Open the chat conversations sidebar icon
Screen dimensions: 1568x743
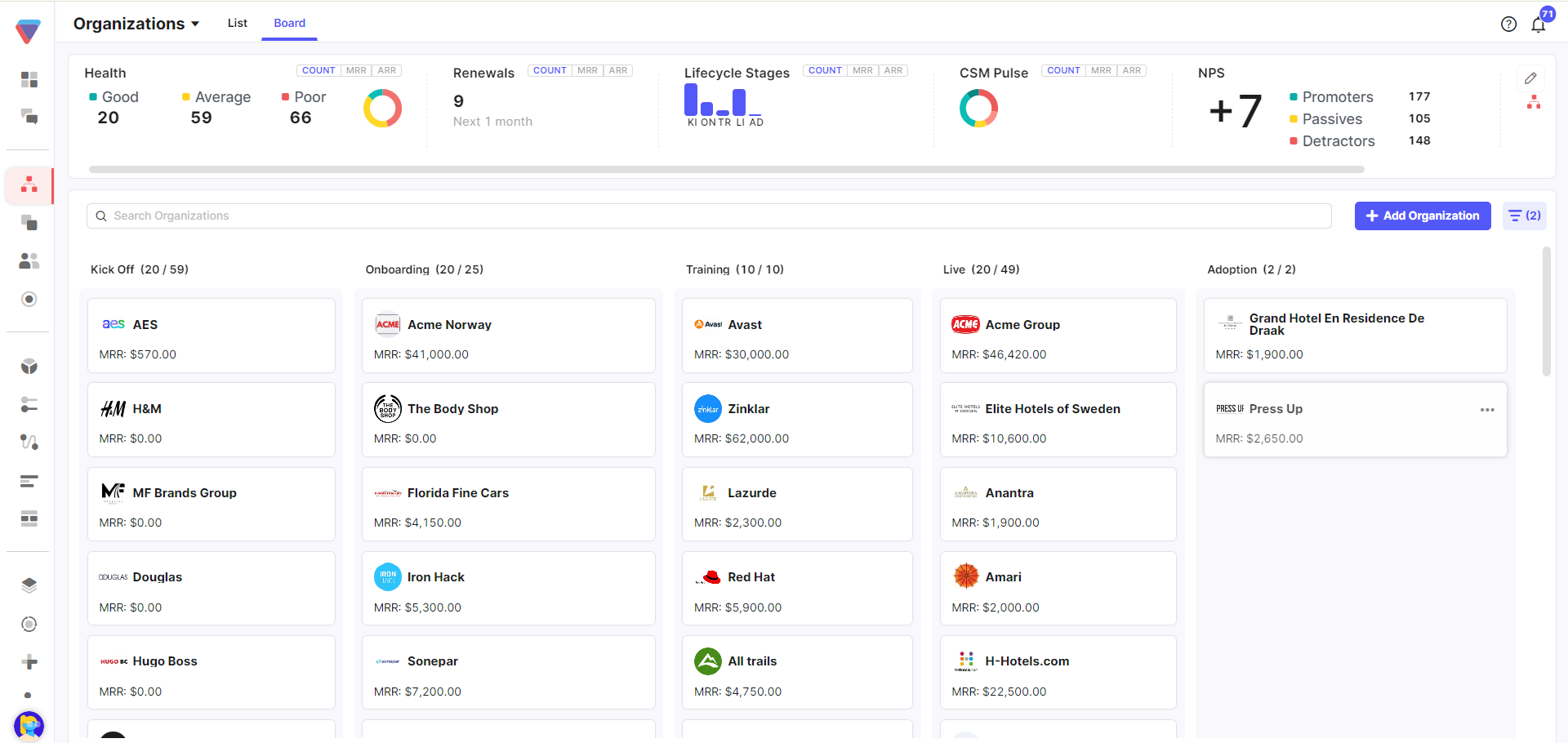pyautogui.click(x=29, y=117)
